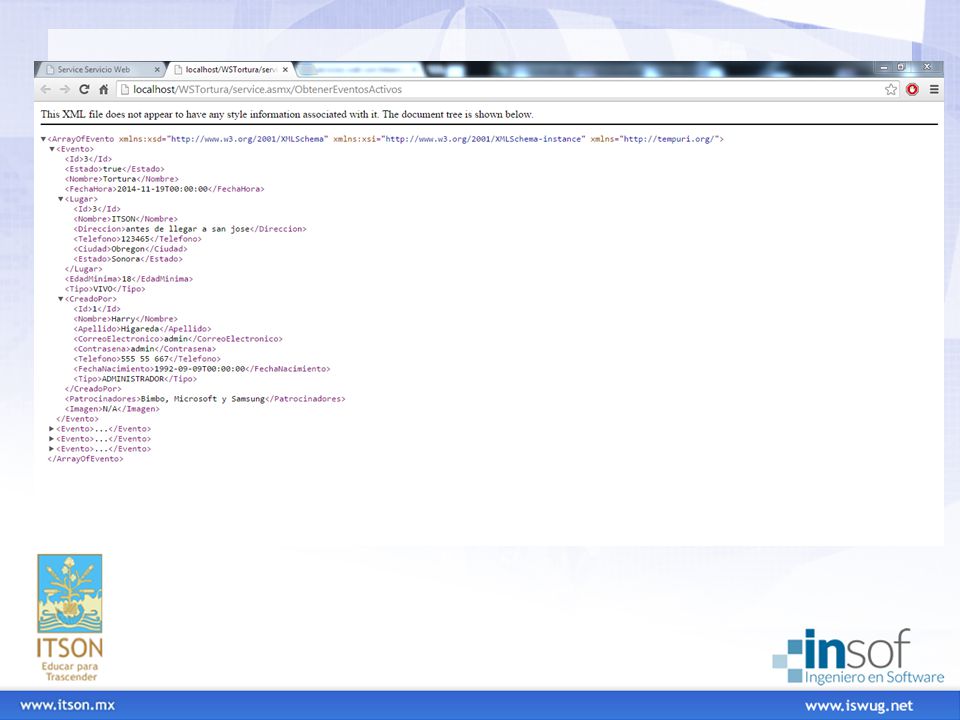The width and height of the screenshot is (960, 720).
Task: Click the FechaHora 2014-11-19 line
Action: [165, 189]
